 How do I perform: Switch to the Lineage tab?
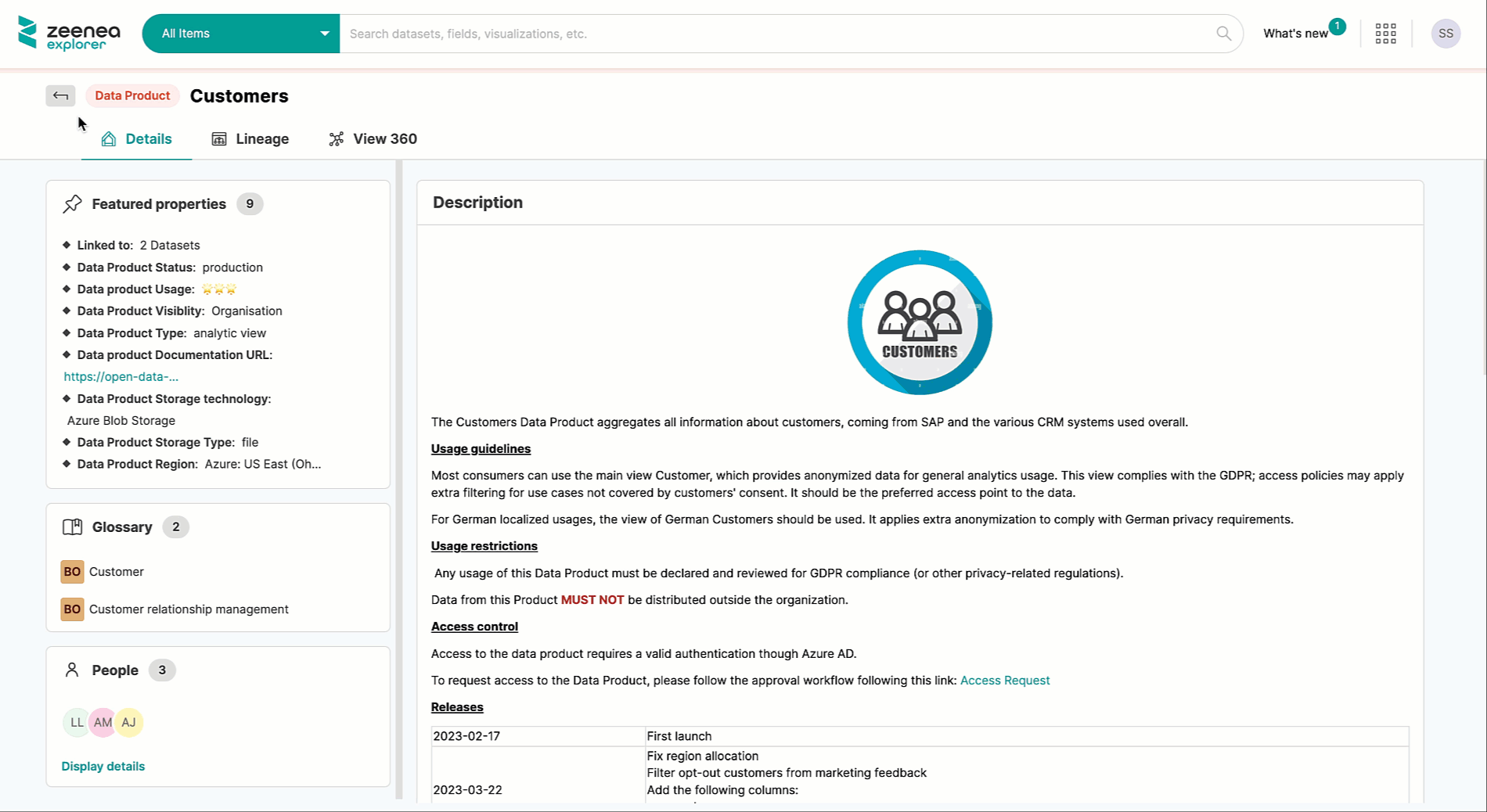pyautogui.click(x=261, y=138)
